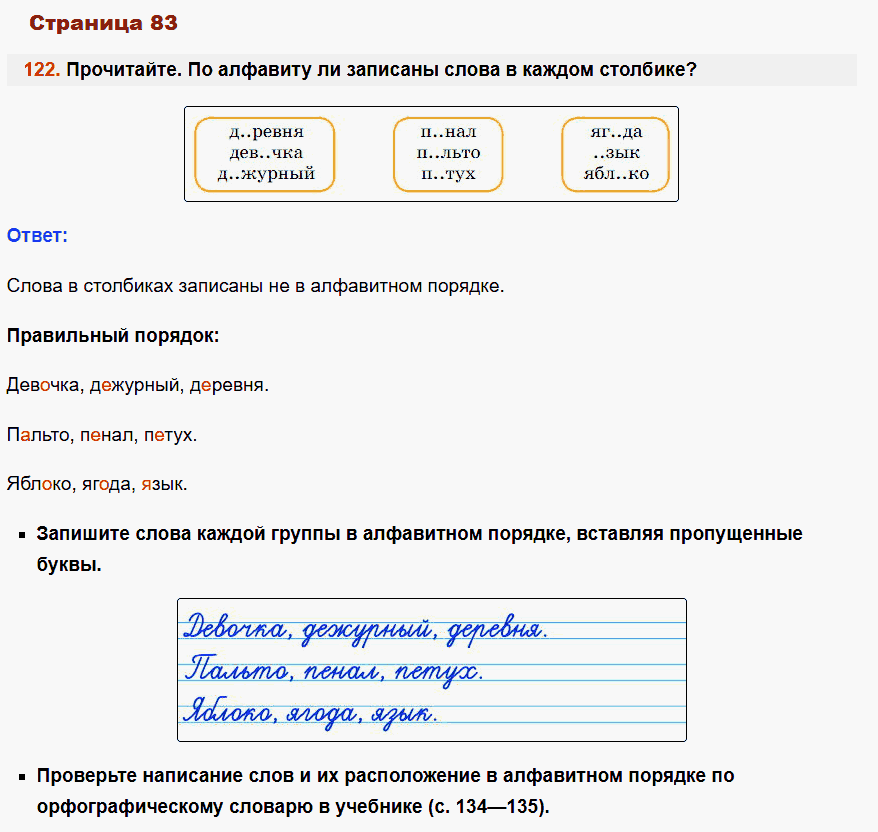Click the blue "Ответ:" label

click(37, 235)
